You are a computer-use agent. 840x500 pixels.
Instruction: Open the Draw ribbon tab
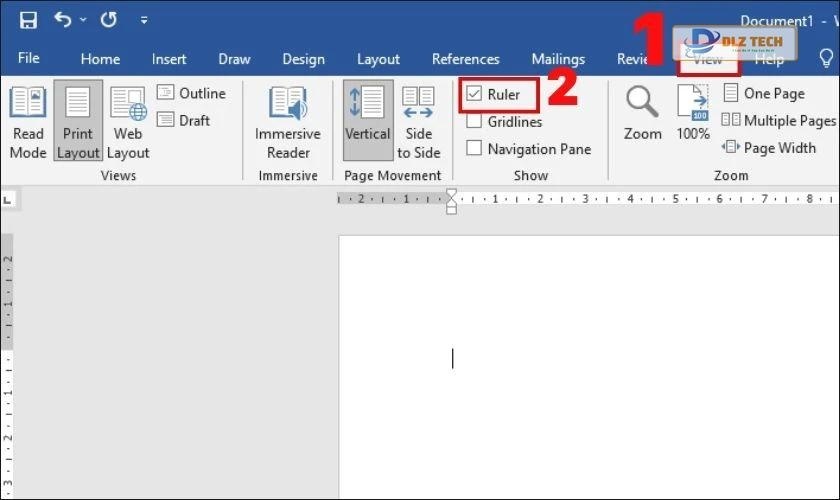234,59
